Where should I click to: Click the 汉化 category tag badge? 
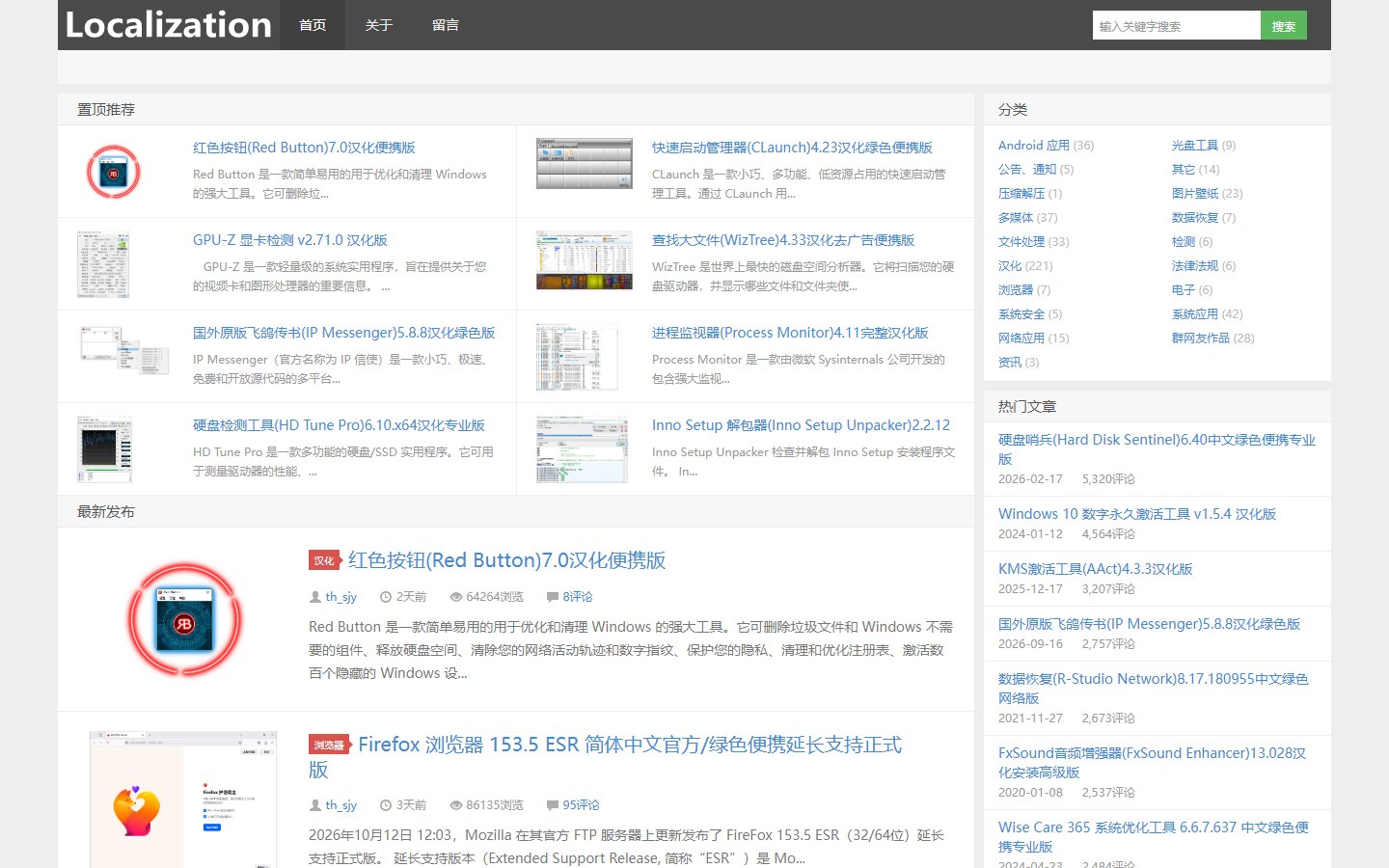(324, 560)
